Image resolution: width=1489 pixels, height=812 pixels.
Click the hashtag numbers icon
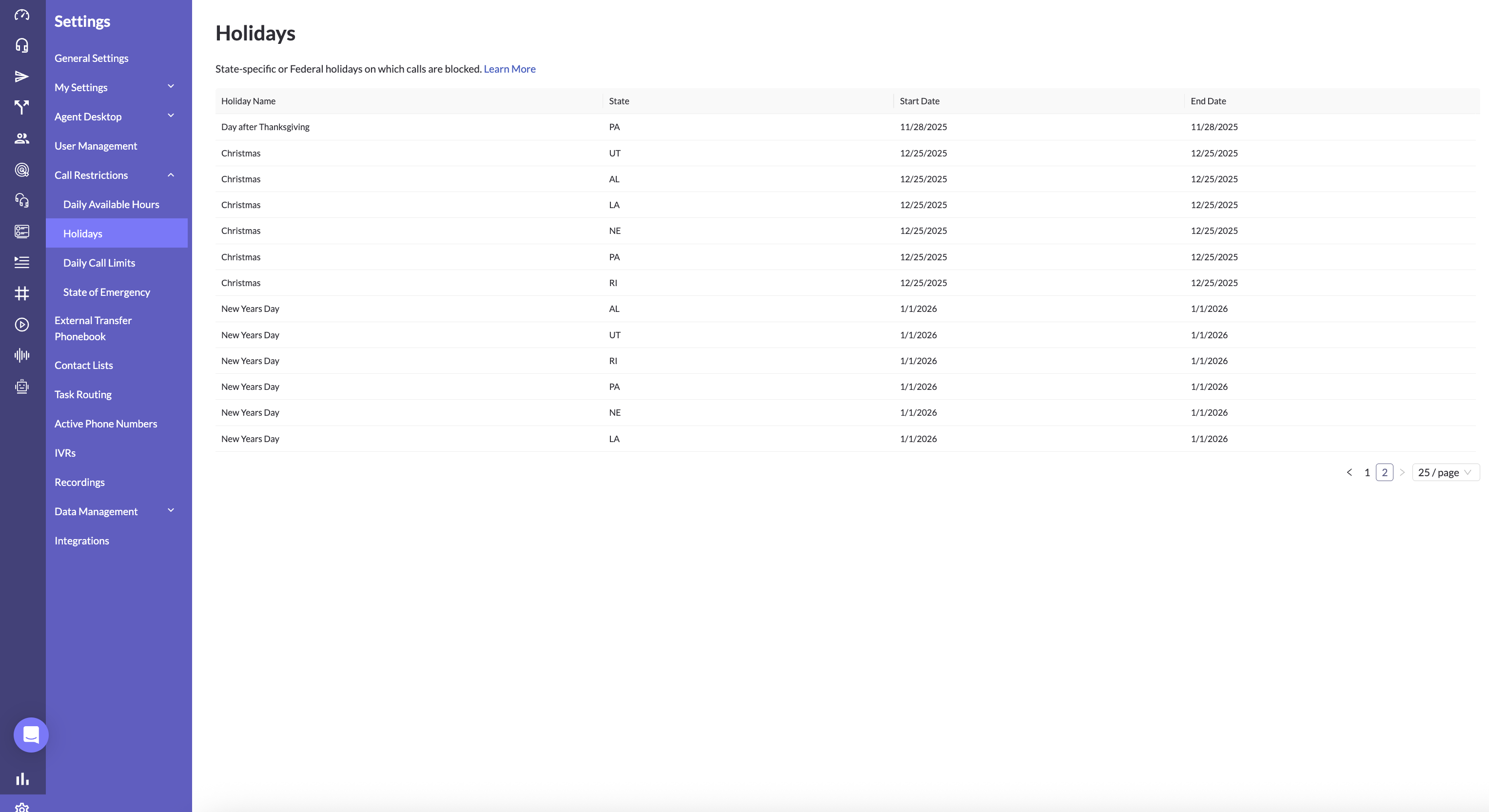[x=22, y=293]
